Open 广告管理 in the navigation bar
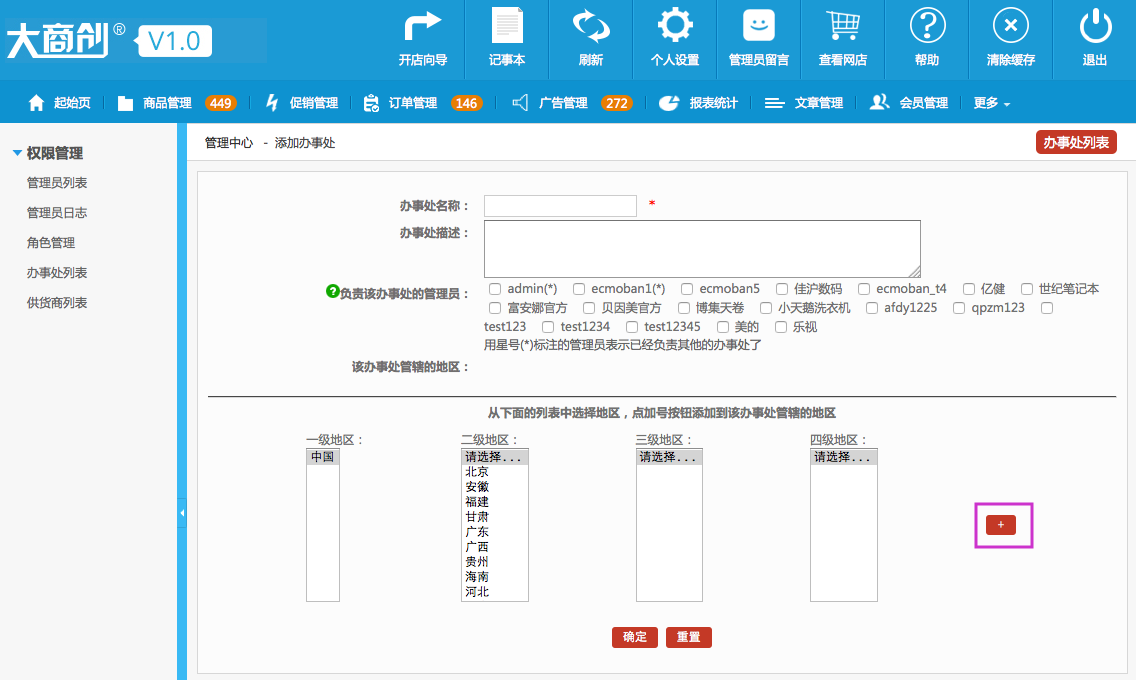 [x=572, y=103]
